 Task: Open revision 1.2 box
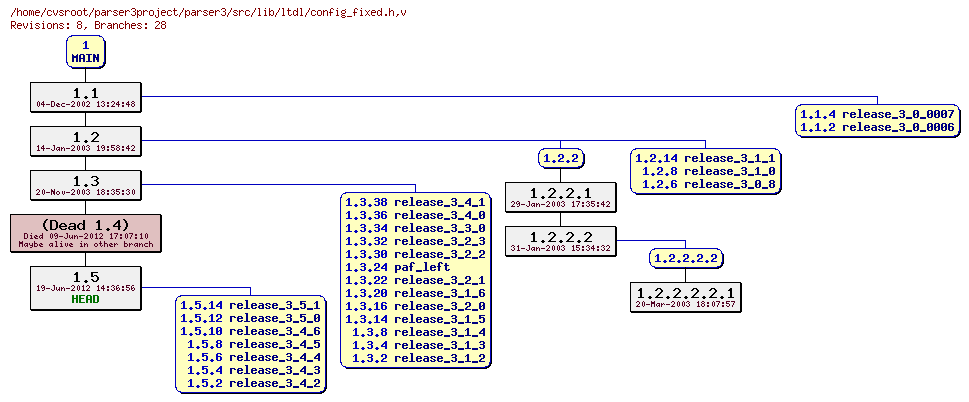click(x=86, y=141)
